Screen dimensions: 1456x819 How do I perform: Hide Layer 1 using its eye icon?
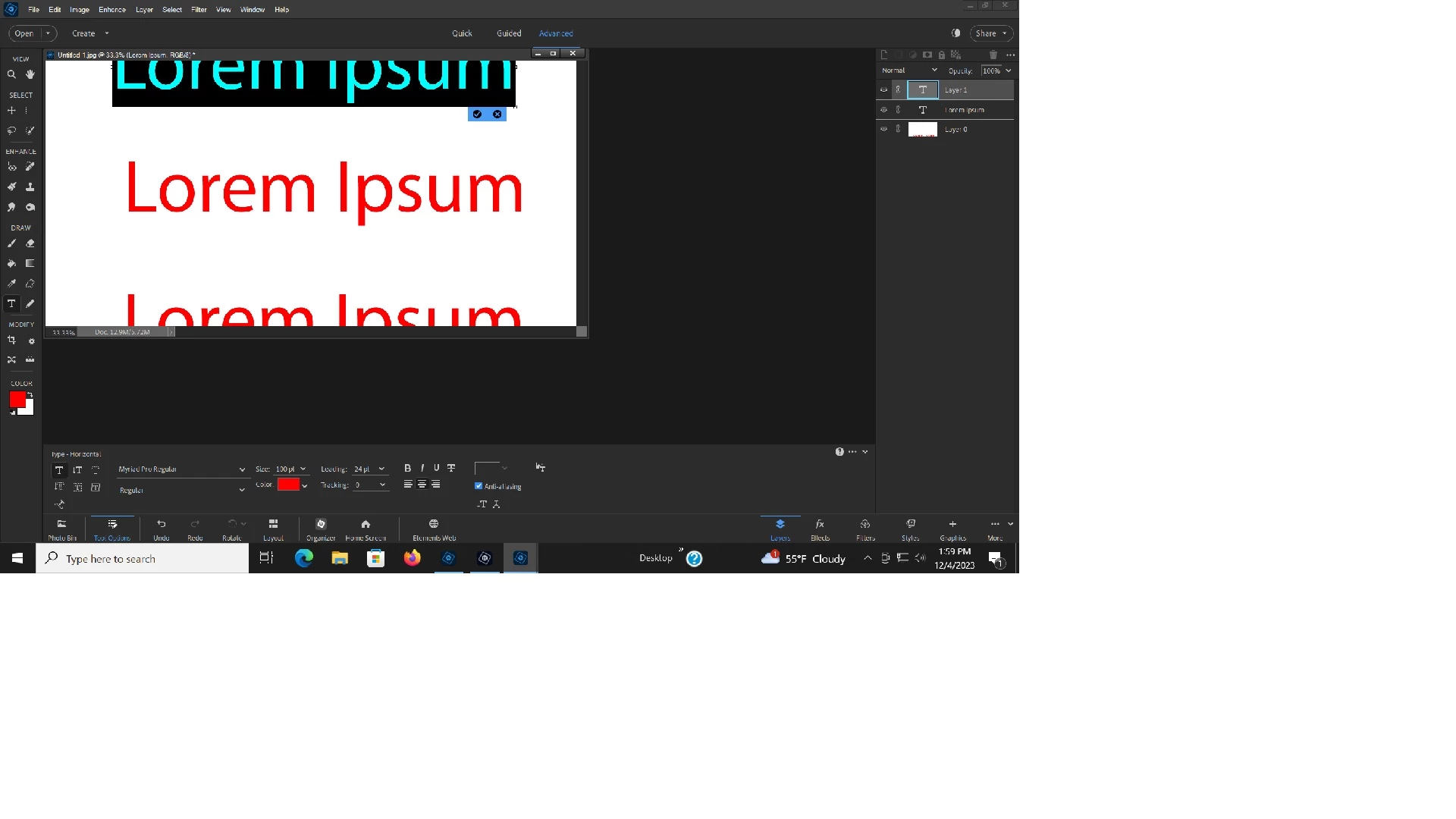883,89
